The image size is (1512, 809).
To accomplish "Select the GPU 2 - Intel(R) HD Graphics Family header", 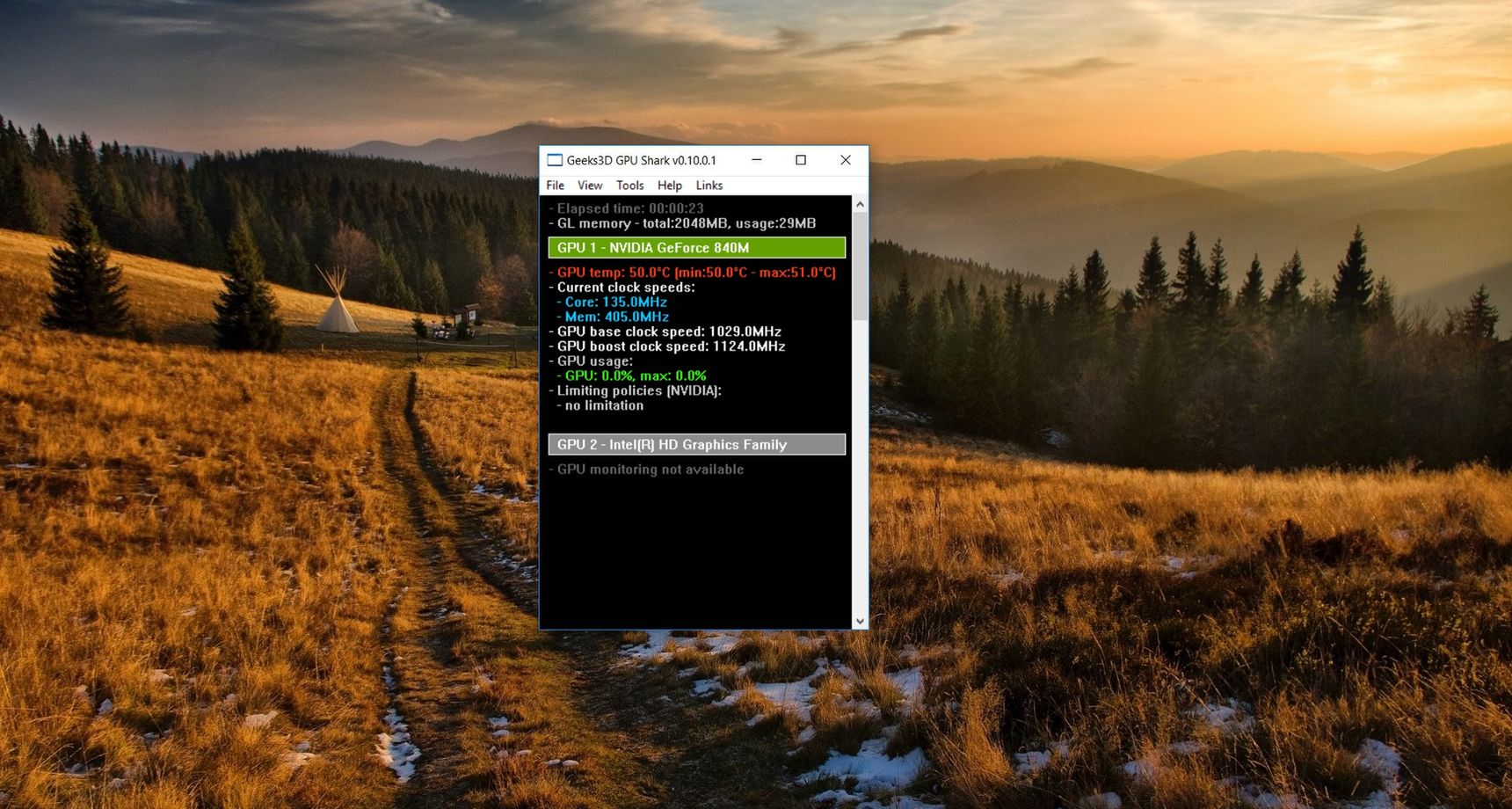I will (696, 445).
